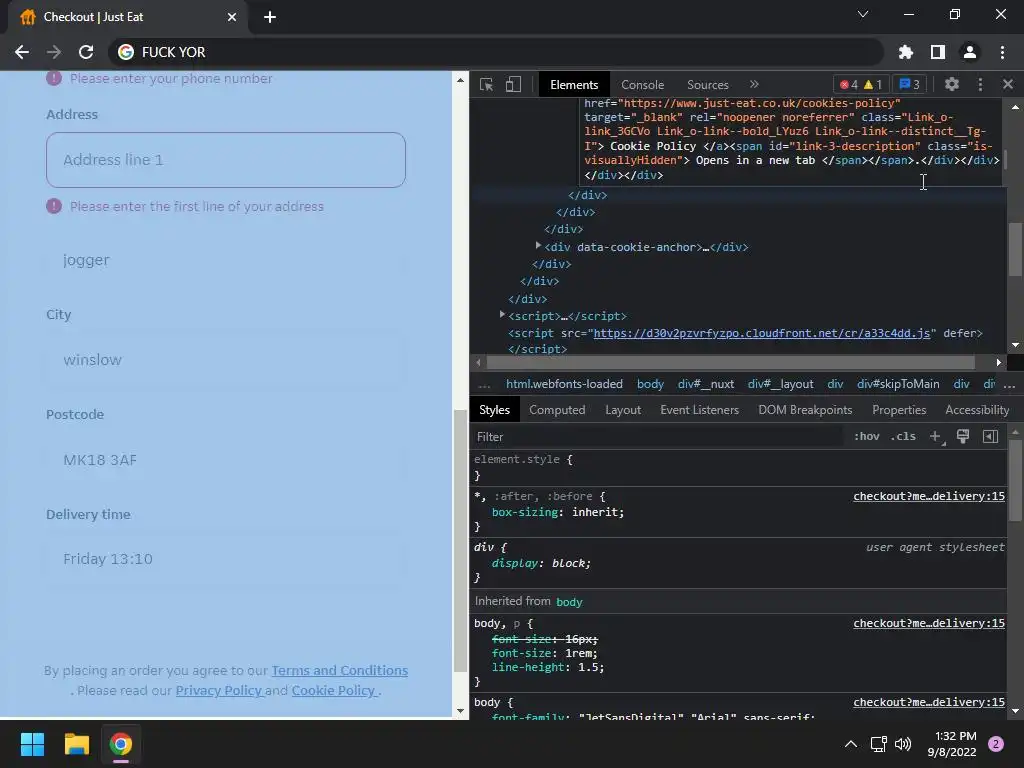Select div#__nuxt breadcrumb
The height and width of the screenshot is (768, 1024).
click(706, 384)
